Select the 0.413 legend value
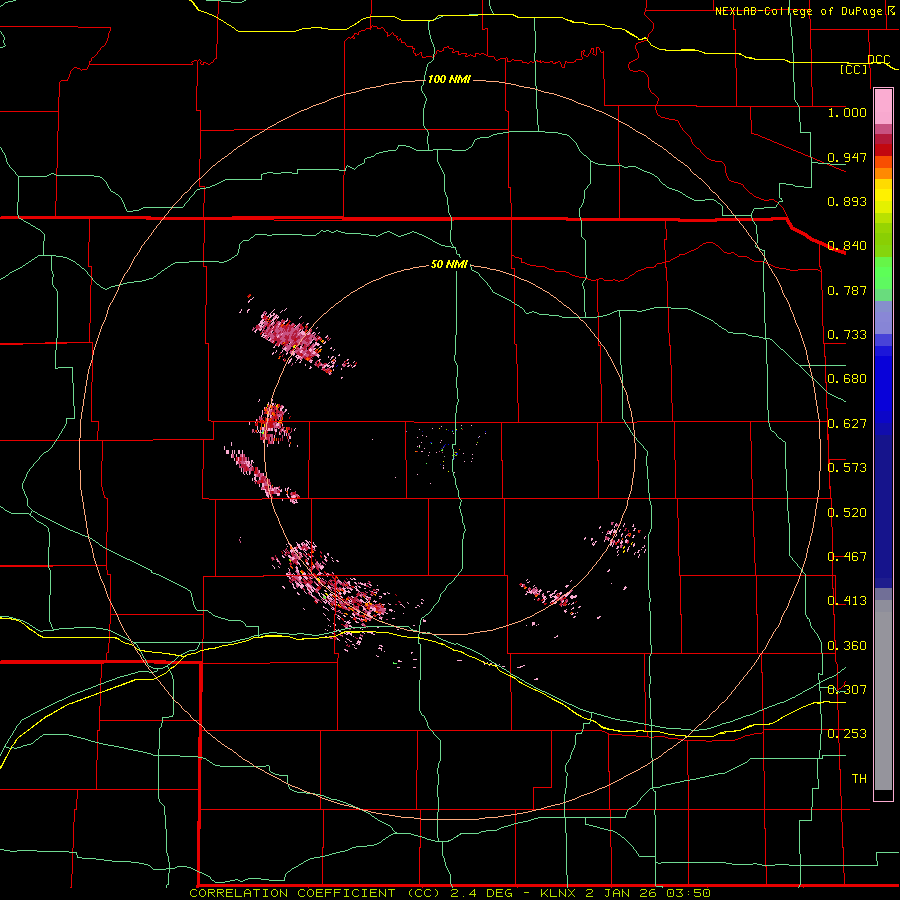This screenshot has width=900, height=900. (847, 601)
